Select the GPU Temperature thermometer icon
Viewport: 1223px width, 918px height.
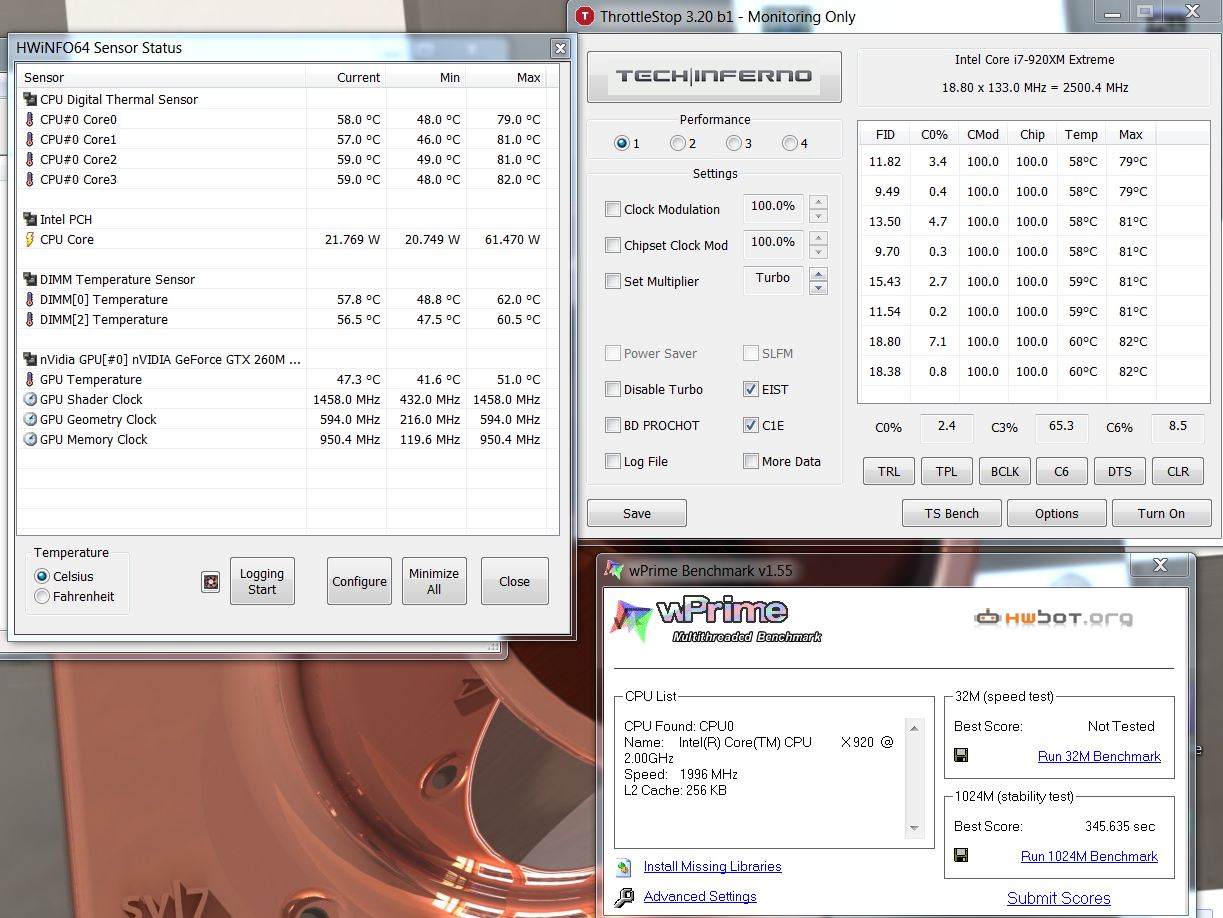pos(29,380)
